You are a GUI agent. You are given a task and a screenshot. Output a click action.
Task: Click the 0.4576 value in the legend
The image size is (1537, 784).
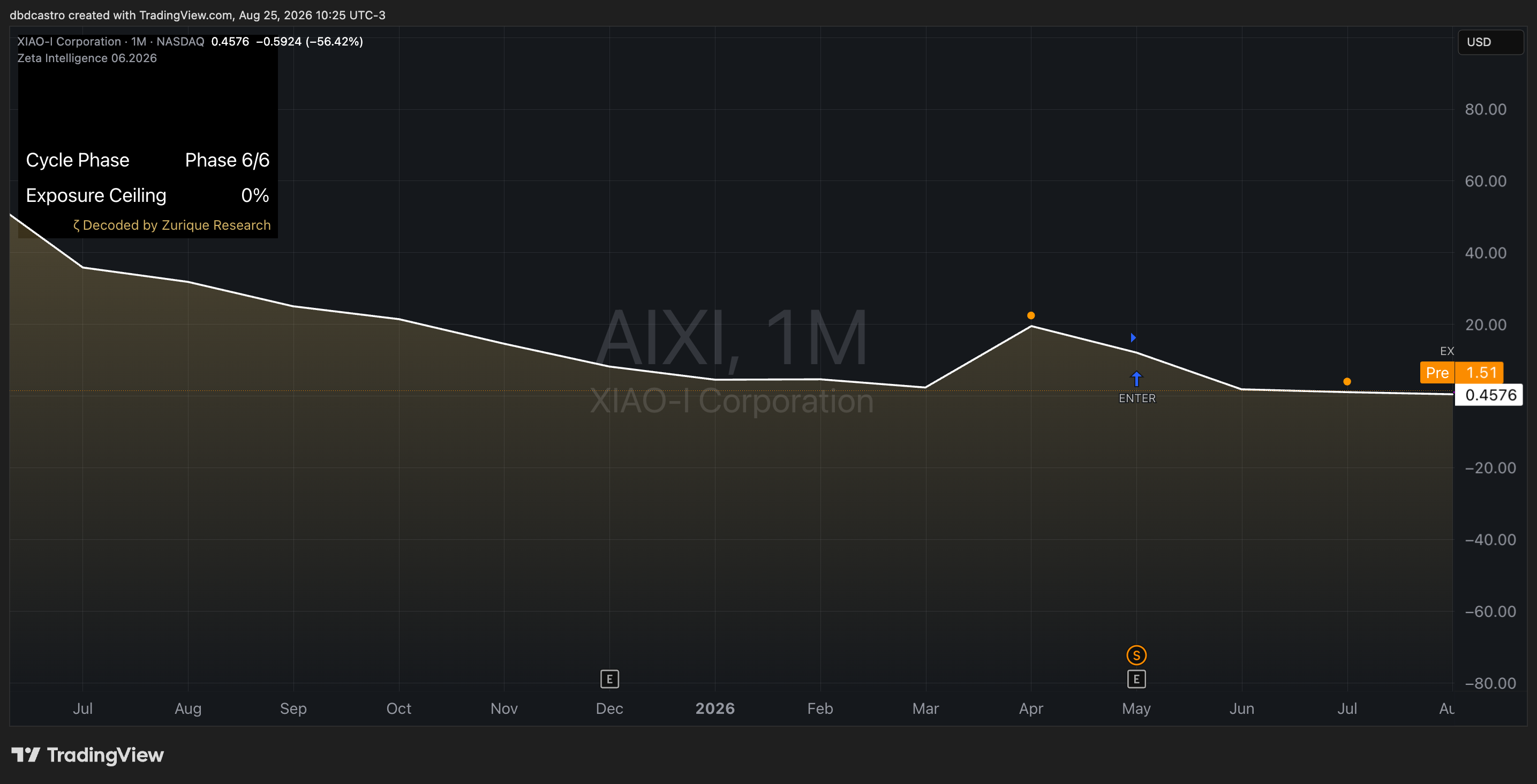tap(230, 41)
